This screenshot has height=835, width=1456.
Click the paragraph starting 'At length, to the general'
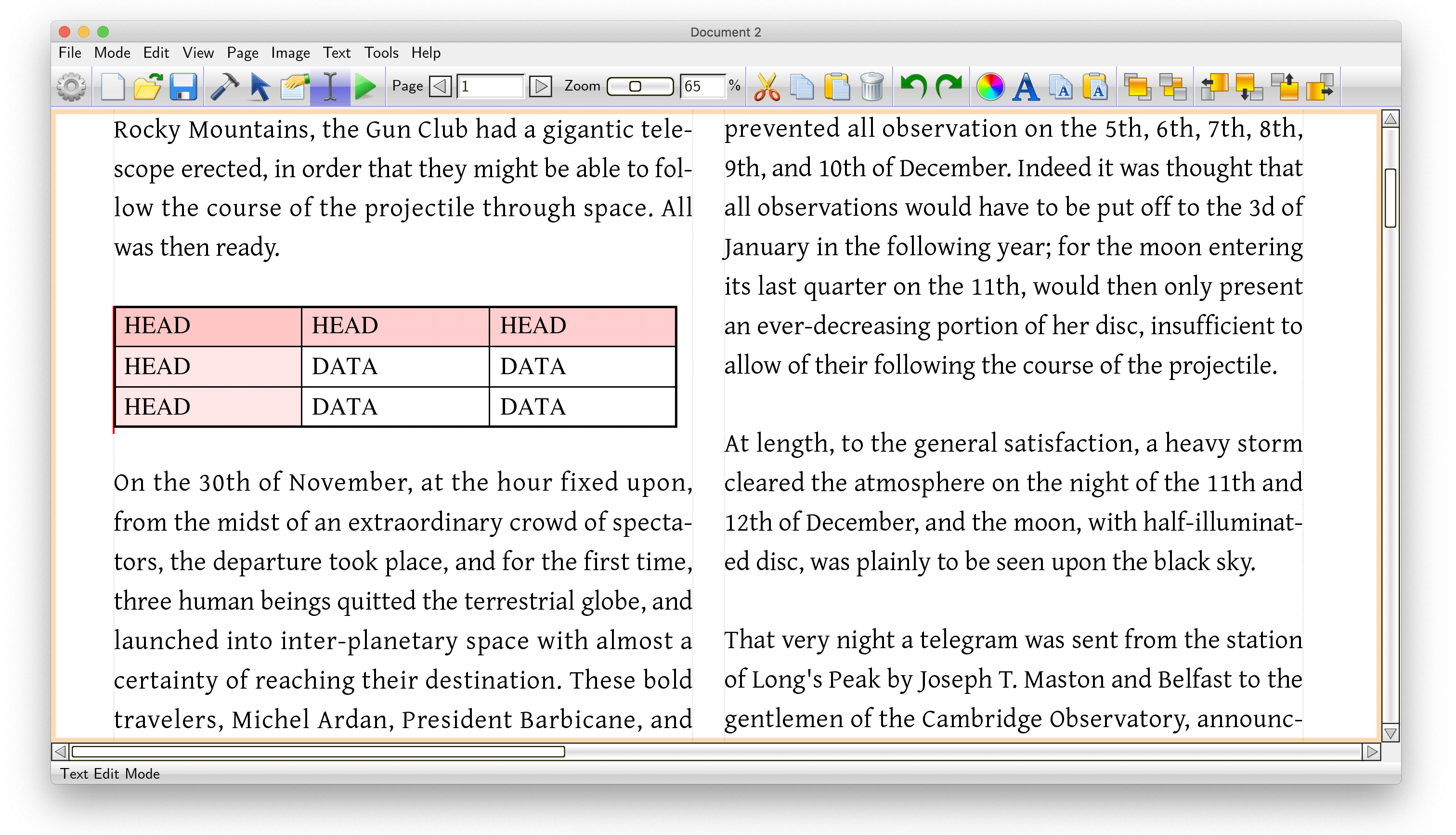tap(1013, 502)
